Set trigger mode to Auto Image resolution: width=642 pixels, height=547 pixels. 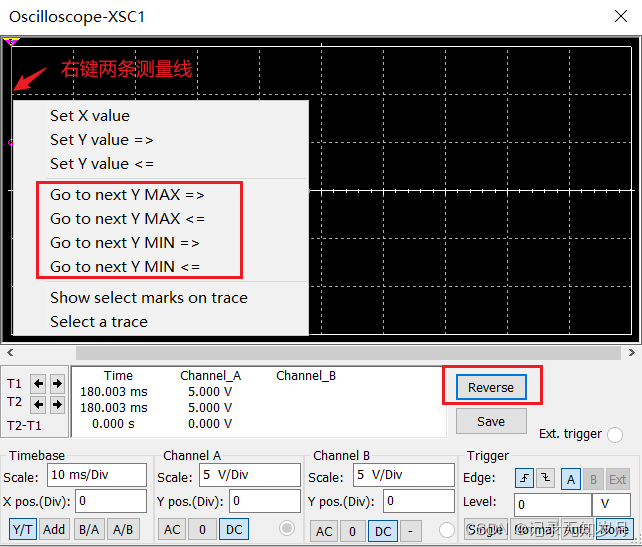pyautogui.click(x=577, y=529)
